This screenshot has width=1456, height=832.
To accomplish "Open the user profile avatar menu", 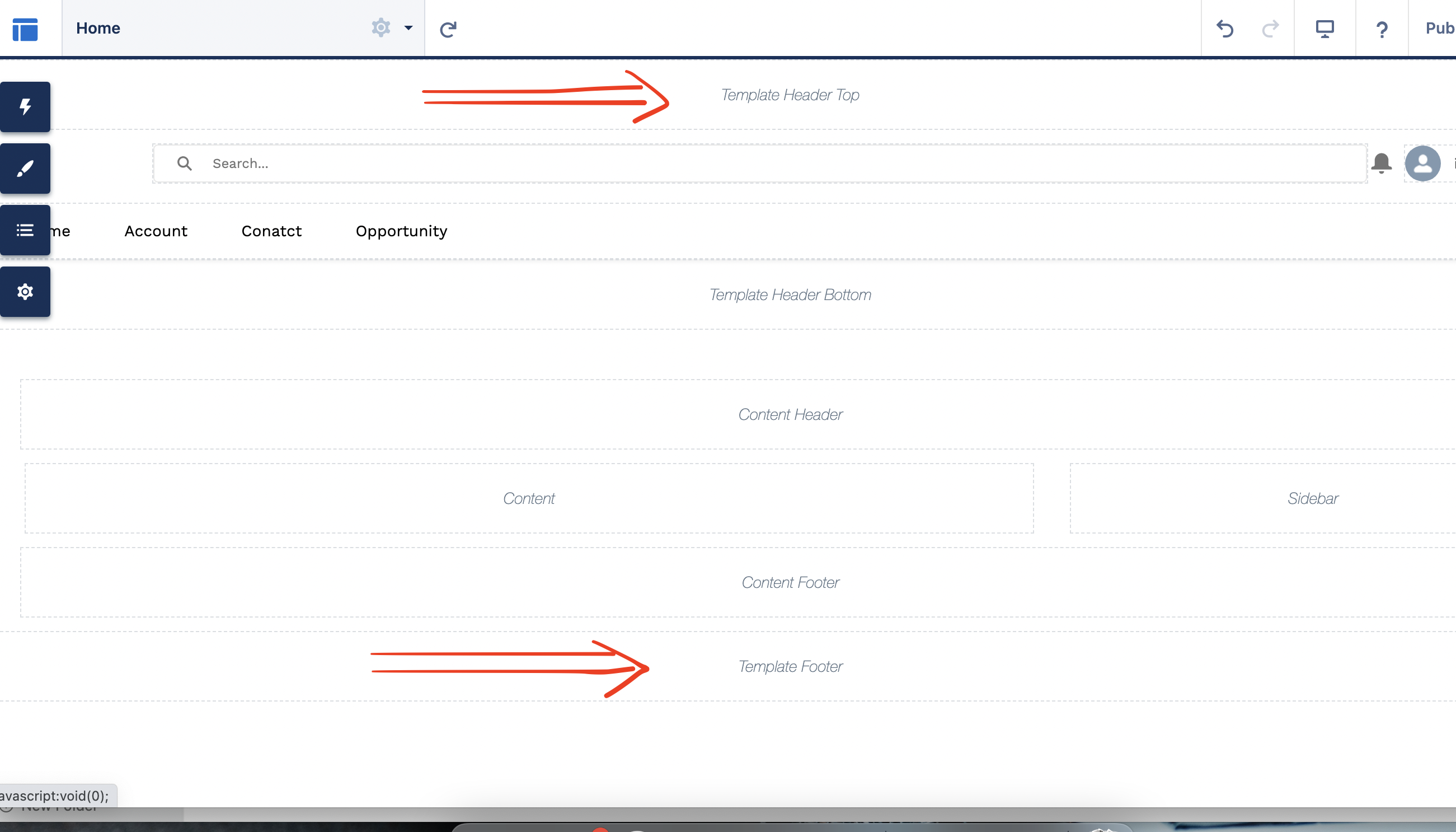I will 1422,163.
